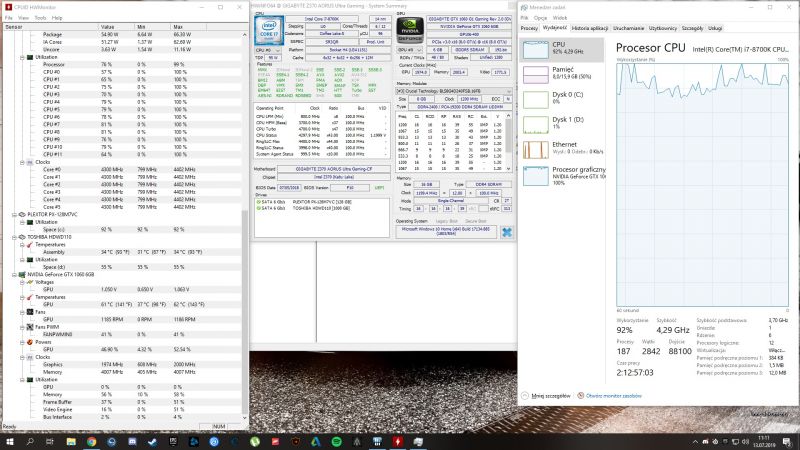Open Steam from the taskbar
This screenshot has height=450, width=800.
point(152,442)
